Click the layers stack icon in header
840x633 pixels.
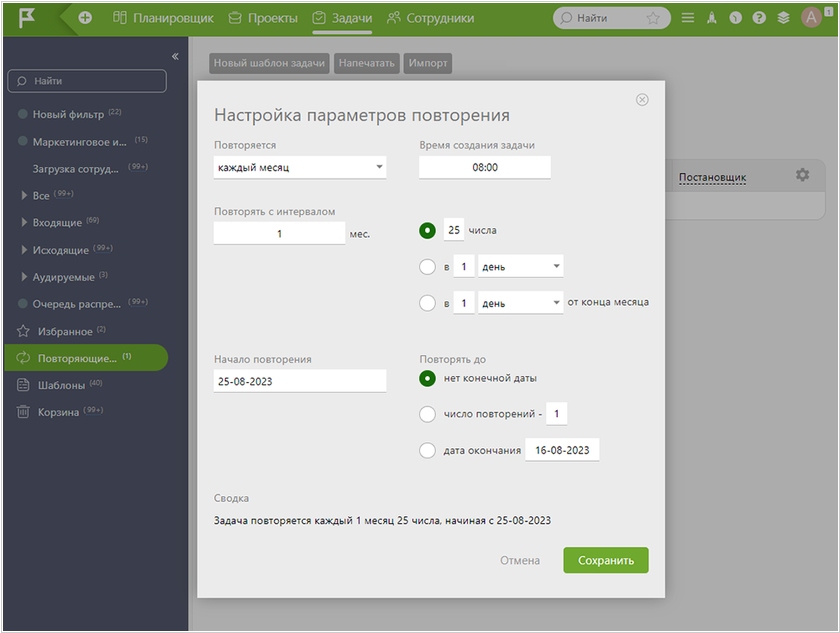point(783,18)
